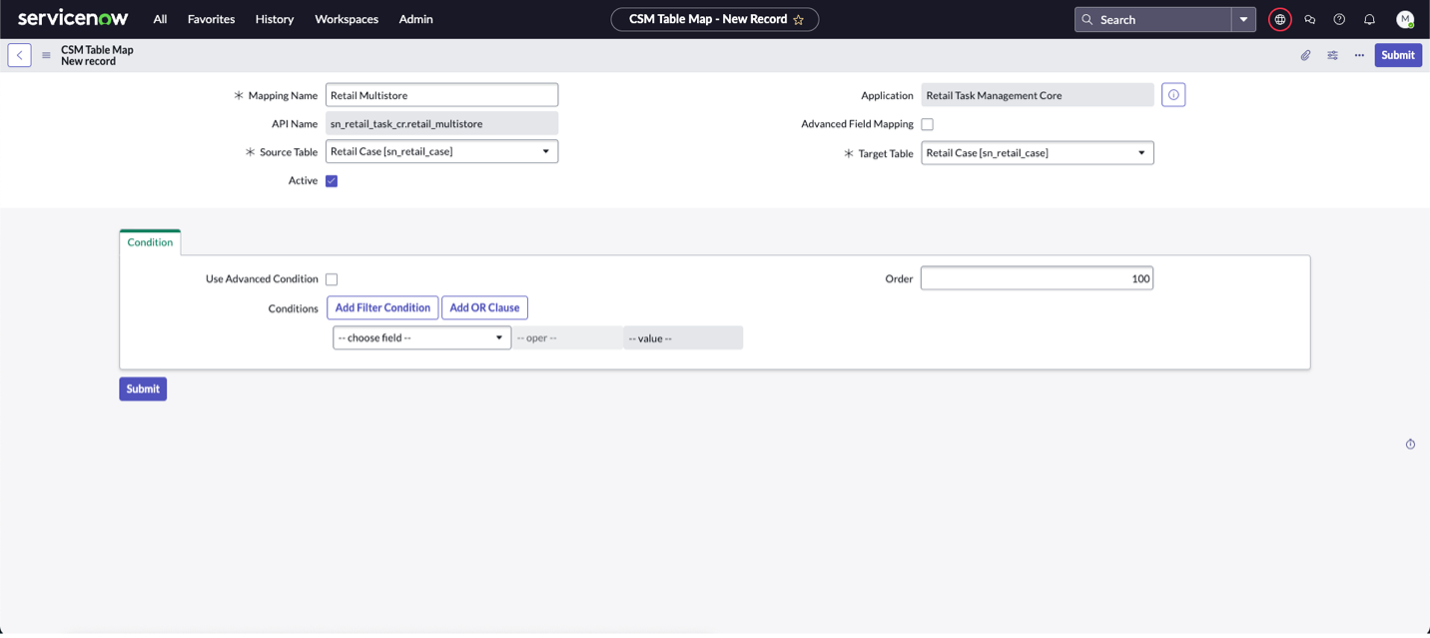
Task: Click the Order input field
Action: 1037,278
